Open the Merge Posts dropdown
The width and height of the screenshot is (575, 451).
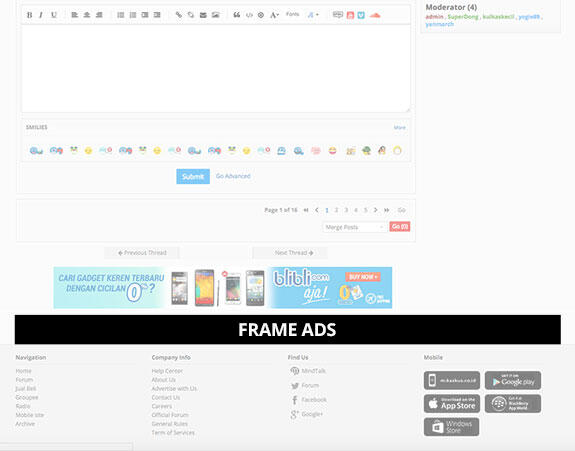355,227
